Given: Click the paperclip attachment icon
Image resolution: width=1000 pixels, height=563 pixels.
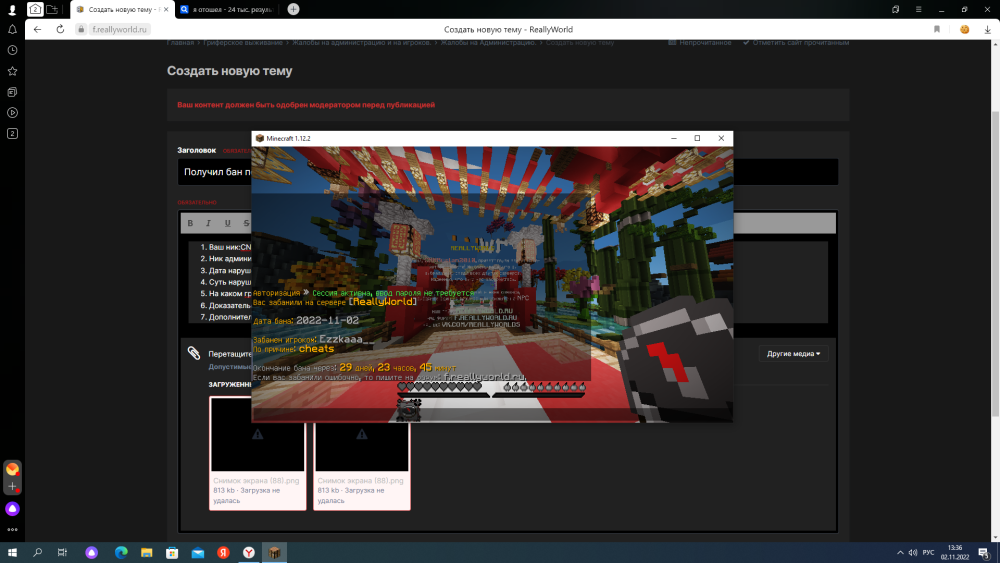Looking at the screenshot, I should (194, 353).
